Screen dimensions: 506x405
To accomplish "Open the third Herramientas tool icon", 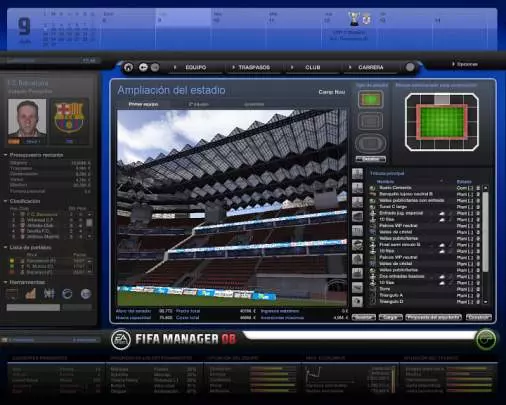I will coord(49,294).
